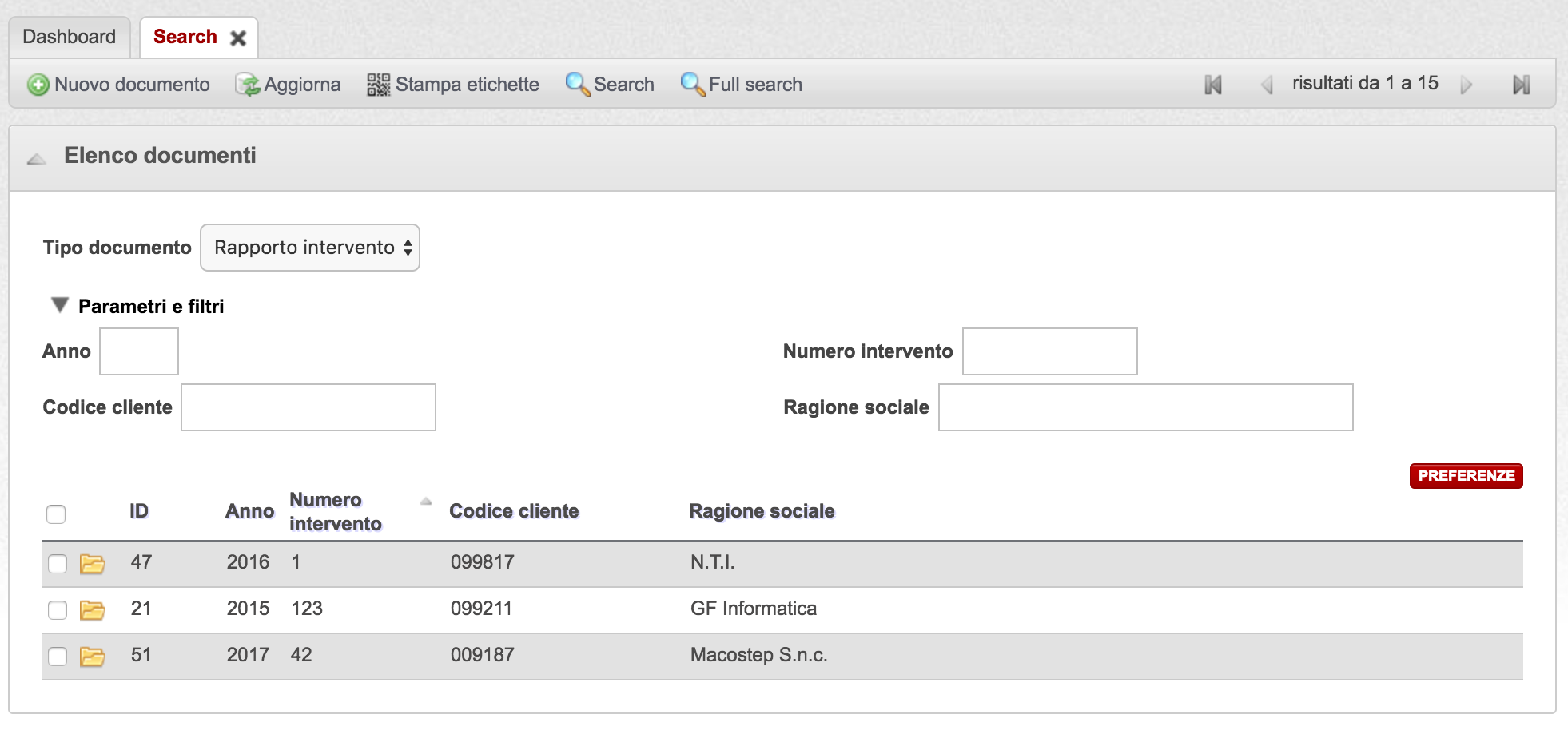
Task: Check the box for document ID 51
Action: pyautogui.click(x=58, y=657)
